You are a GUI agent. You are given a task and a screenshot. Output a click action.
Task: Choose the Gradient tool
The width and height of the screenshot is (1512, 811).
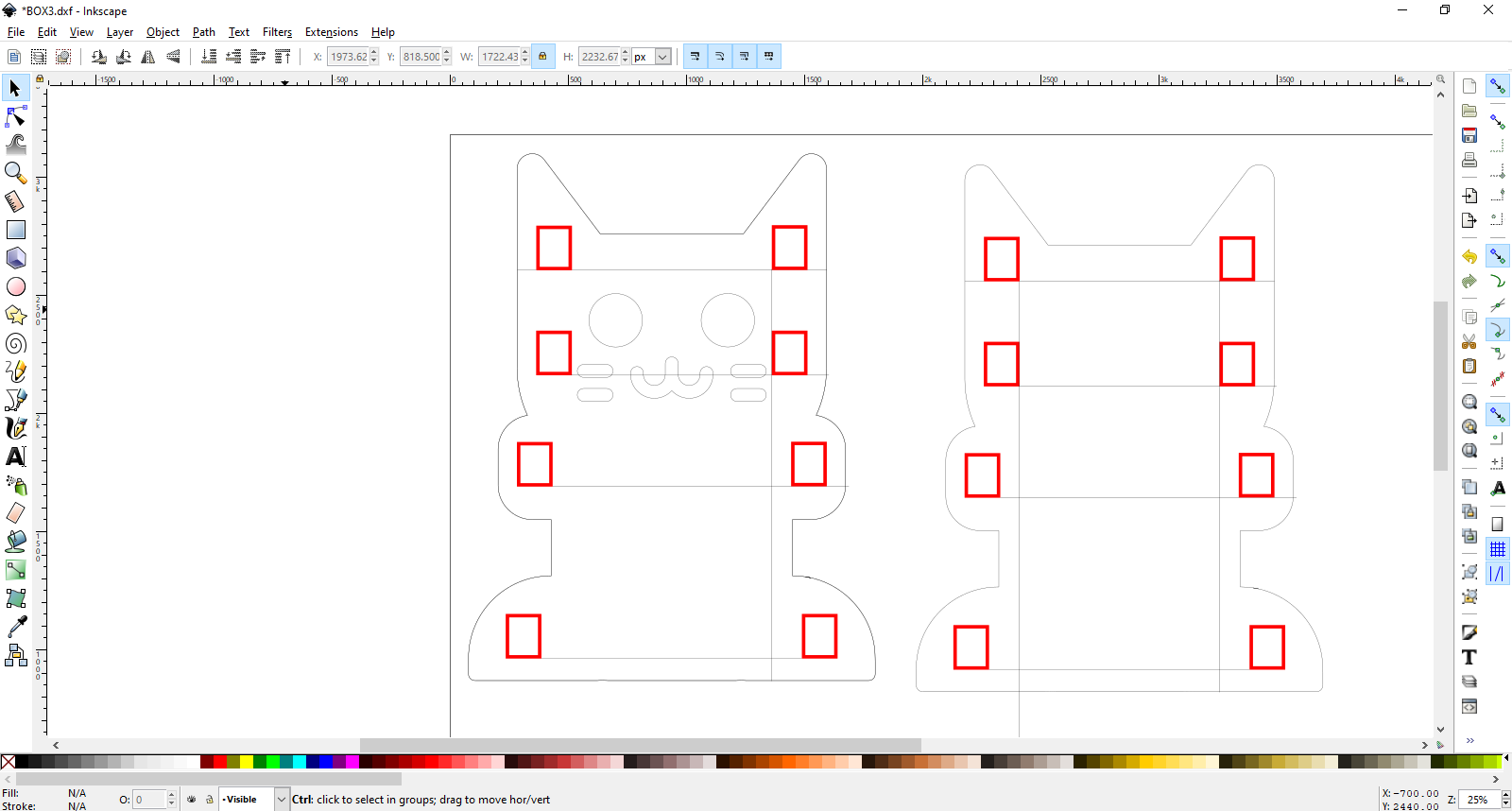click(15, 570)
